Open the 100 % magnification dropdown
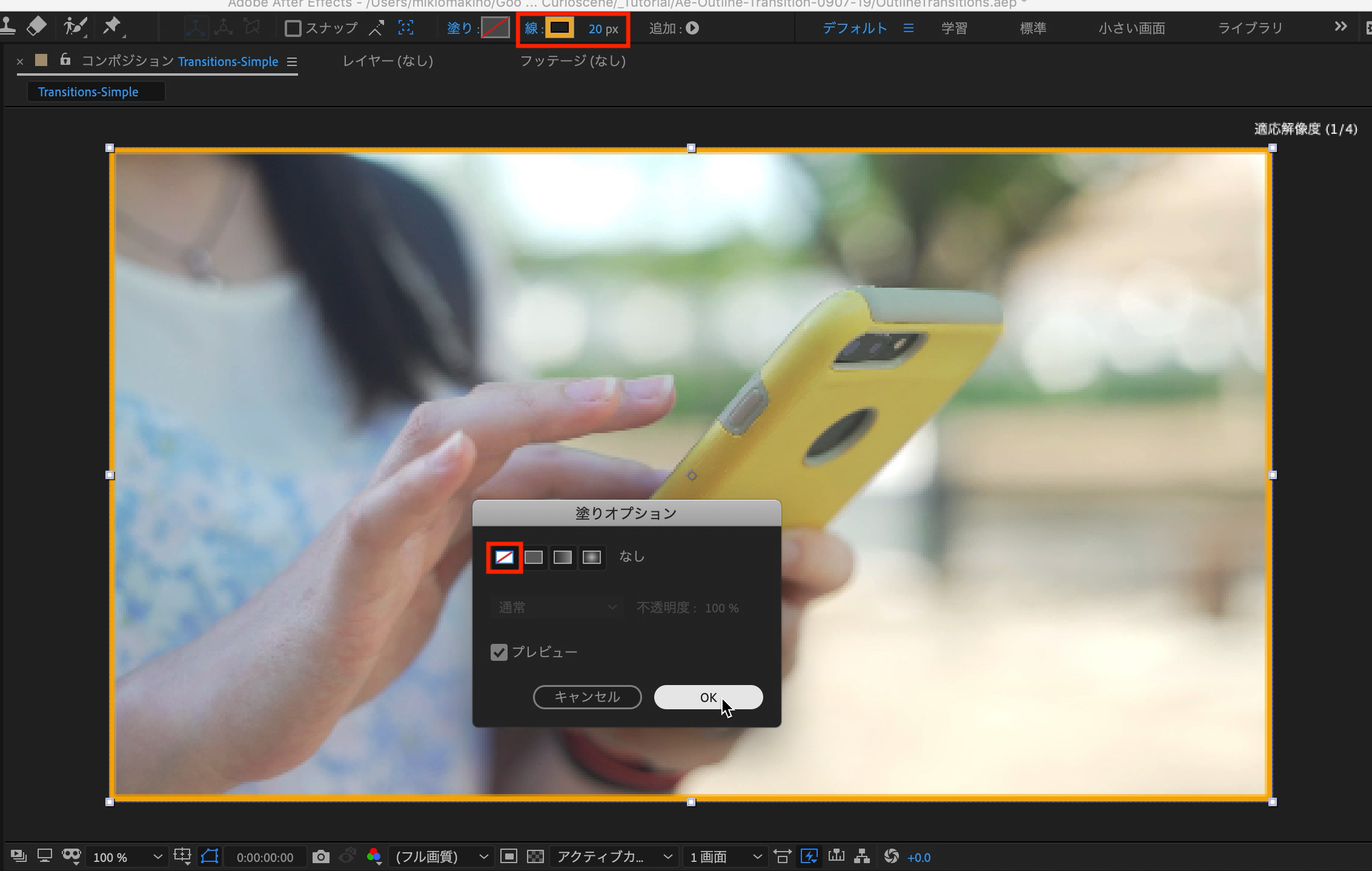 [x=126, y=857]
